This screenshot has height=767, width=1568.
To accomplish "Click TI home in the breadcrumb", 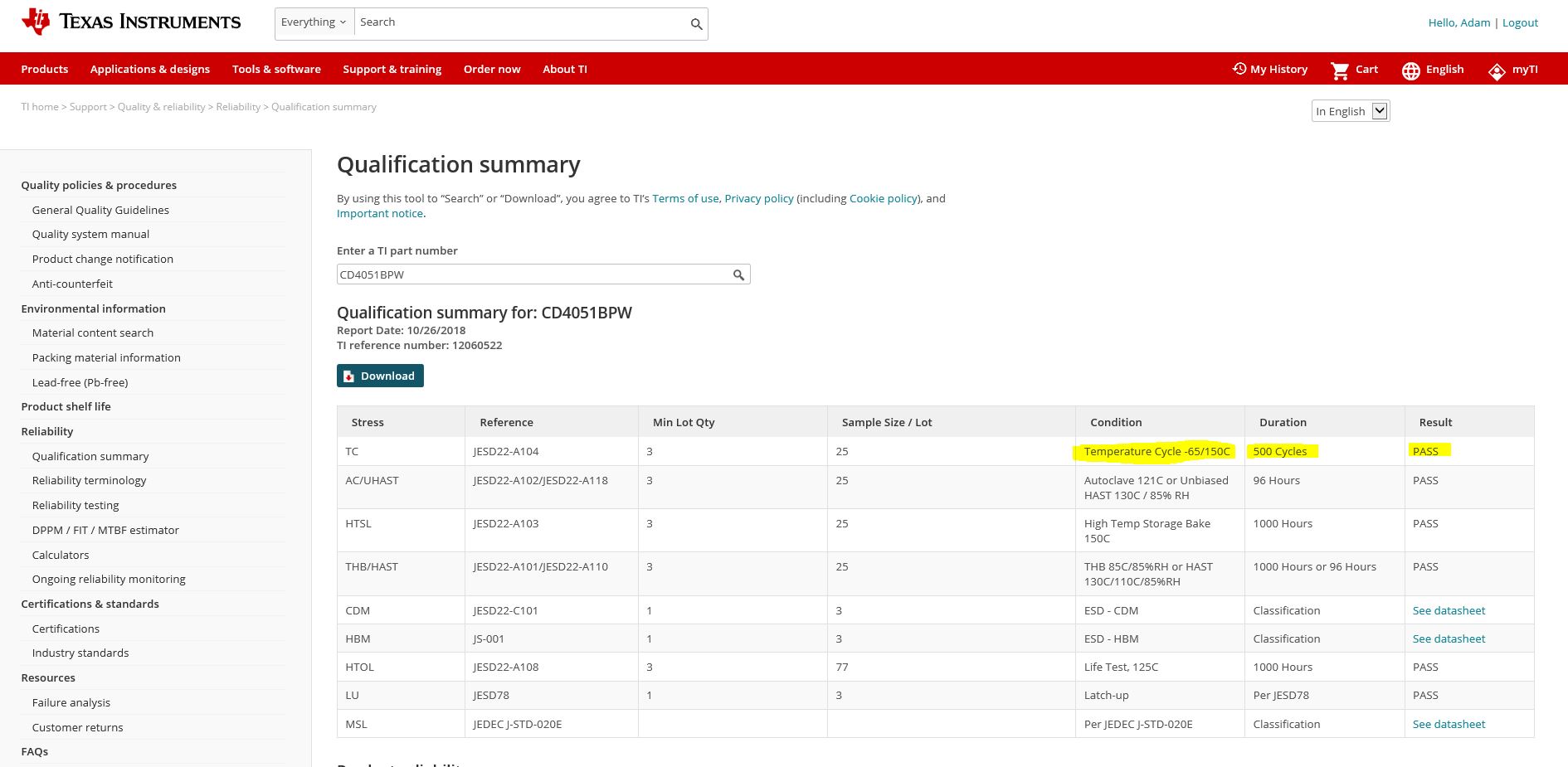I will click(x=40, y=107).
